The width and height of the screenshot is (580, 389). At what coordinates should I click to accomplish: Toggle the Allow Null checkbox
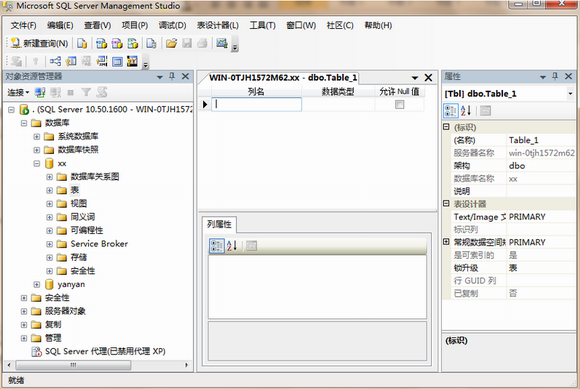click(x=399, y=105)
